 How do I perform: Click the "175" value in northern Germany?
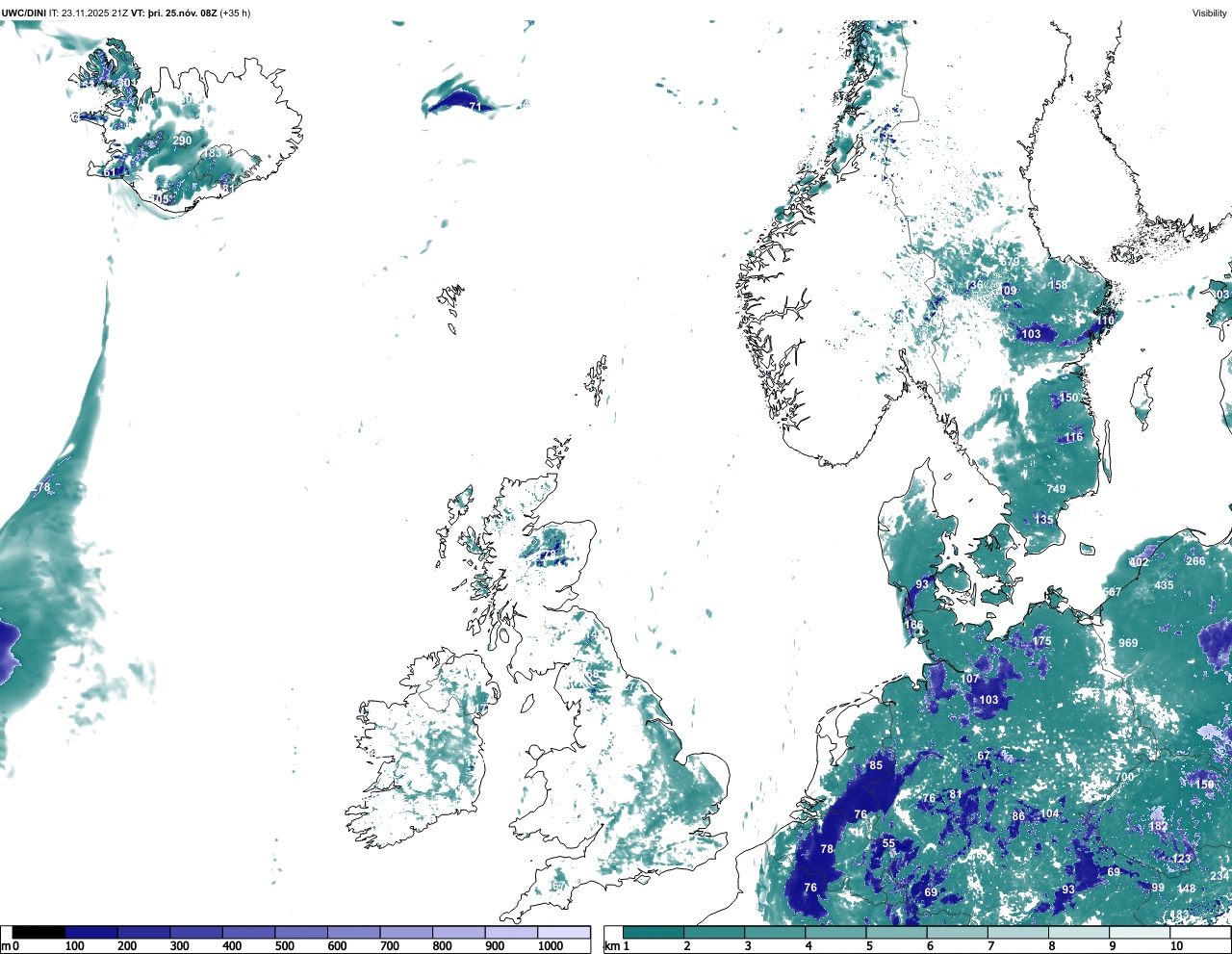pyautogui.click(x=1041, y=641)
